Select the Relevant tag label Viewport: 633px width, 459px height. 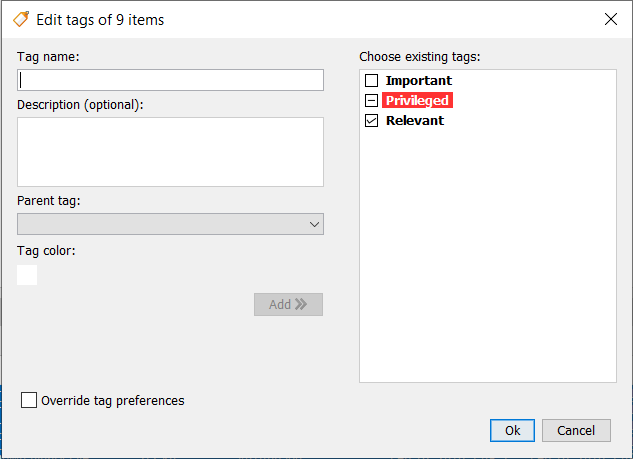[x=414, y=121]
